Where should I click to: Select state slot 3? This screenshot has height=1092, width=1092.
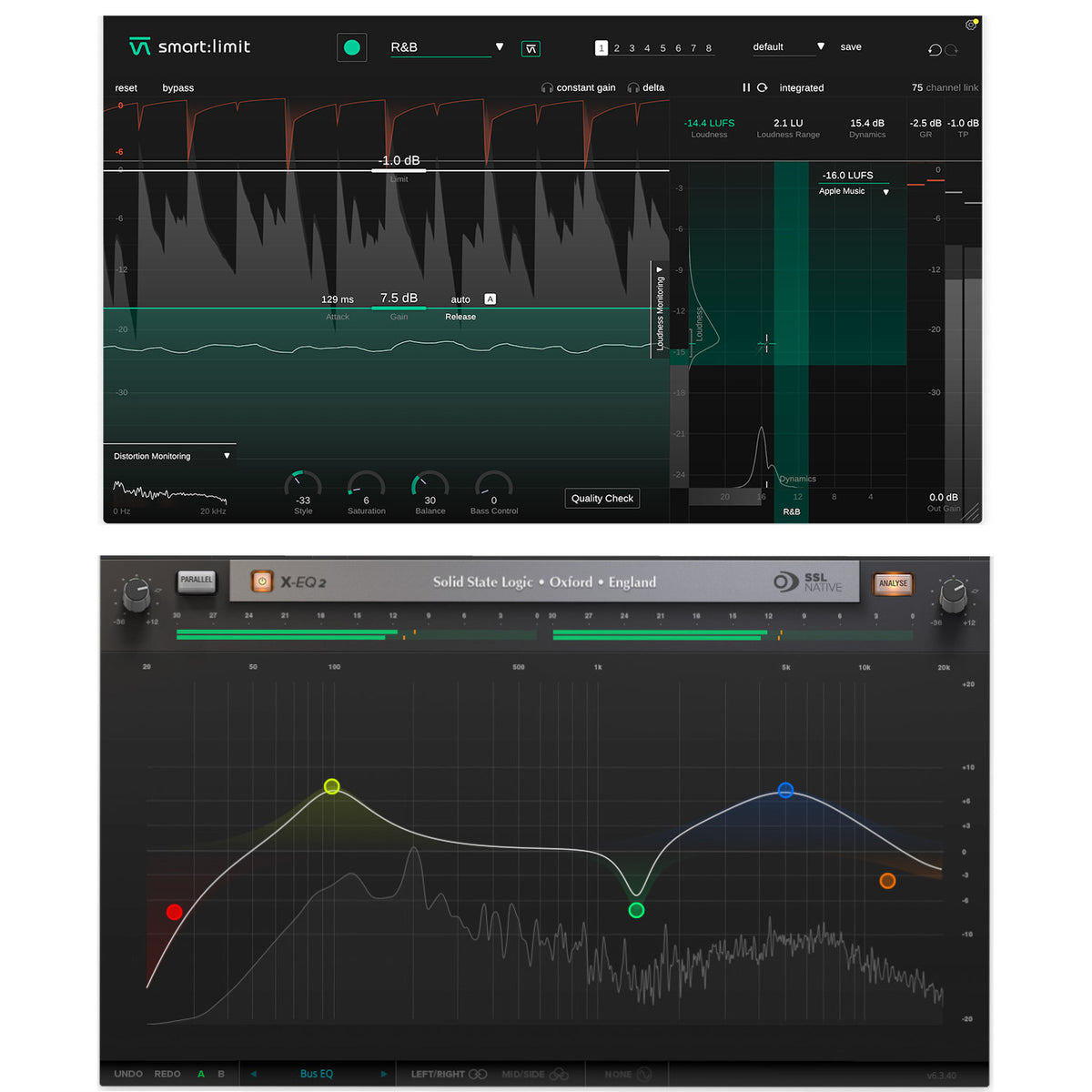632,48
